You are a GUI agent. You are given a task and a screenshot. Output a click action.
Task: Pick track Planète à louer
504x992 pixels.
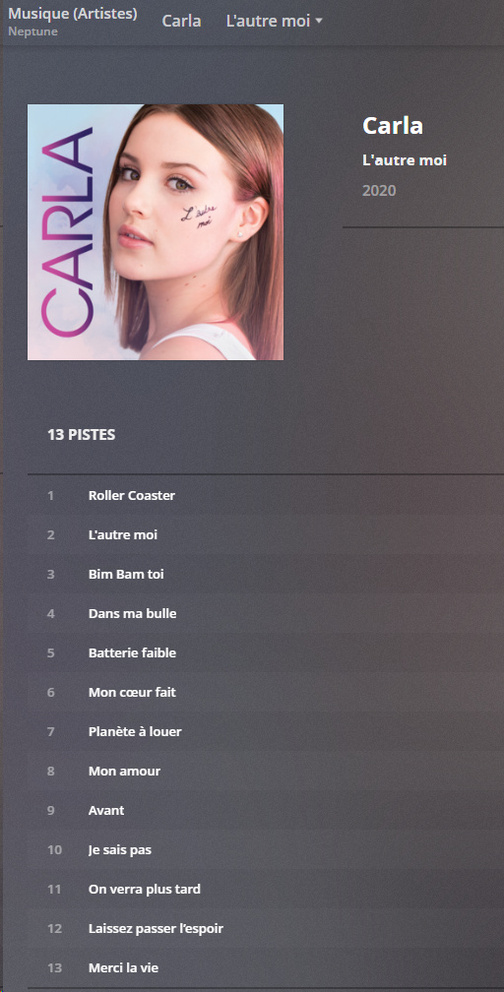266,731
